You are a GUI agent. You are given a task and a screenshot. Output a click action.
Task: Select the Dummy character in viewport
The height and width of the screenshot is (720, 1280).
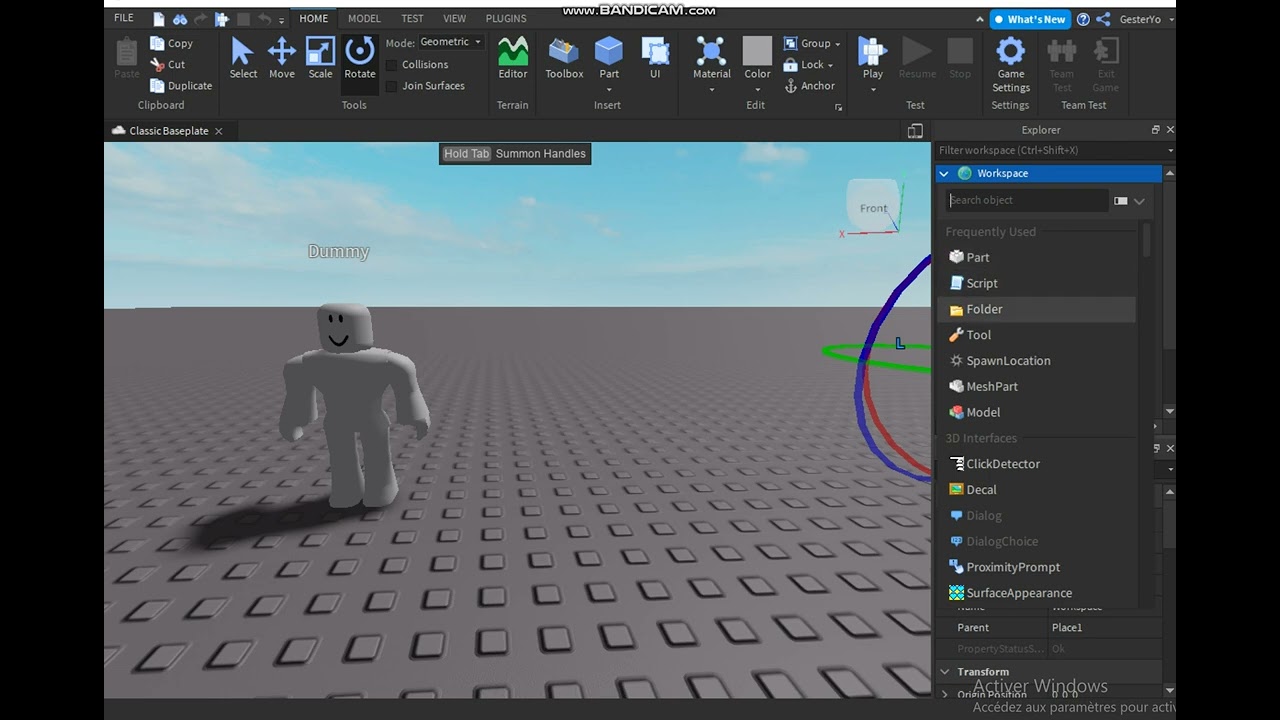[x=354, y=405]
